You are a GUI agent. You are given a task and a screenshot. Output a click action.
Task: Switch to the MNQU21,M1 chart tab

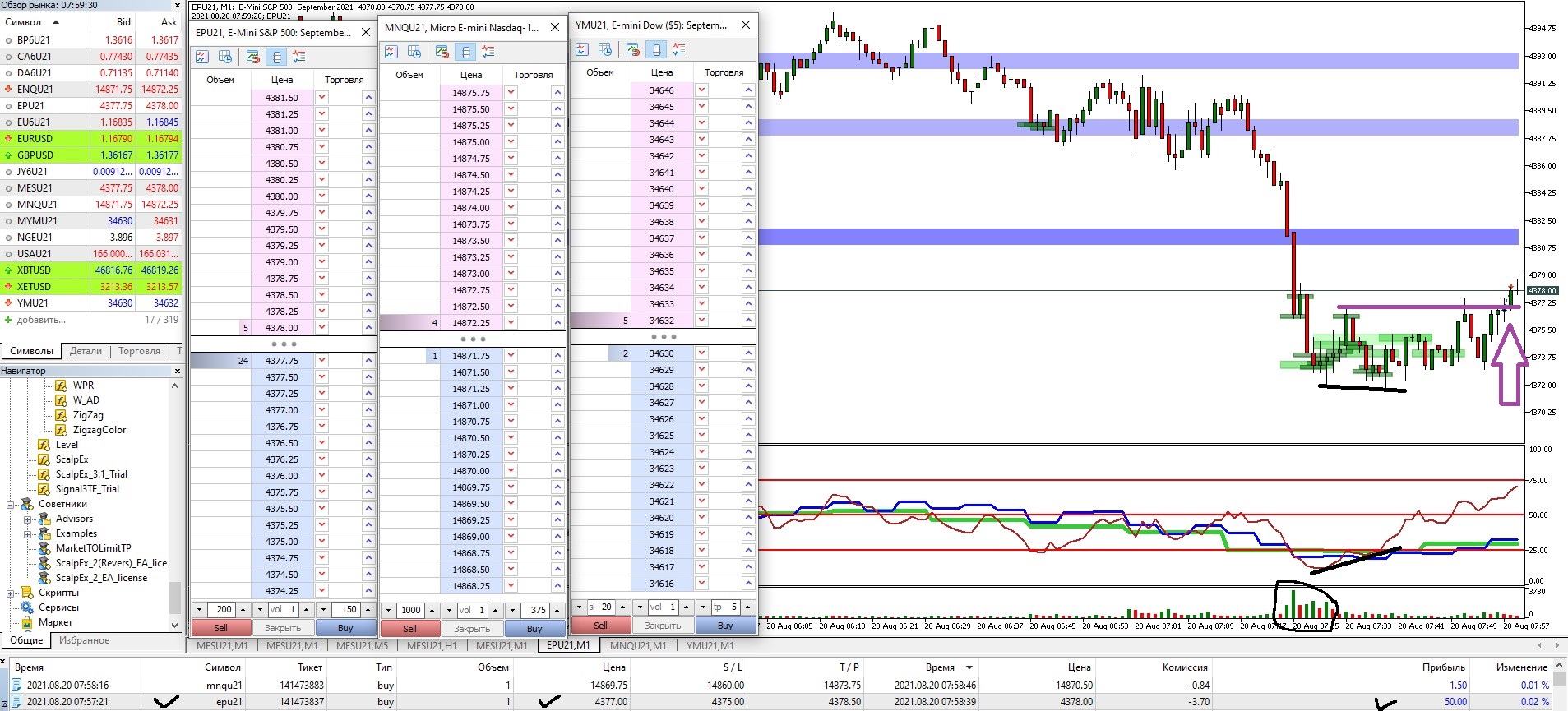pyautogui.click(x=638, y=645)
